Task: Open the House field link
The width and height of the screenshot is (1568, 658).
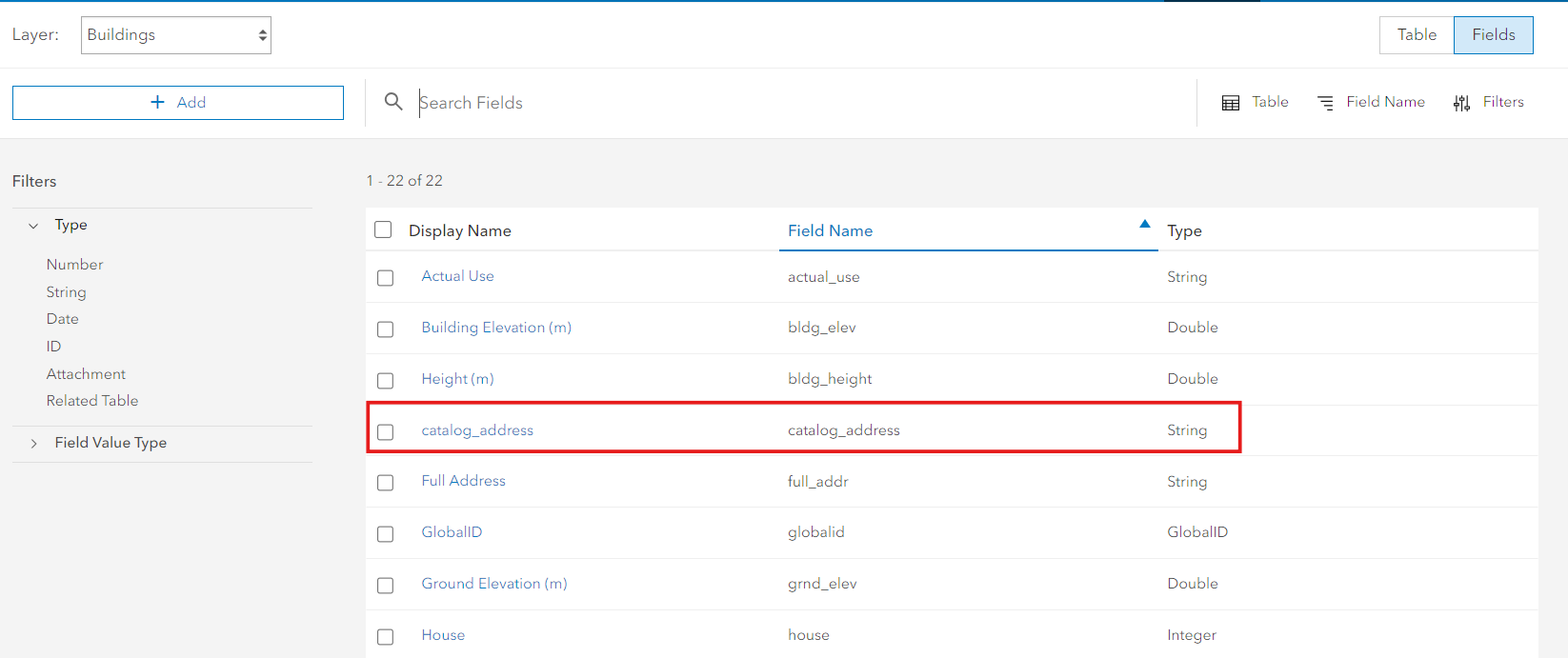Action: 443,635
